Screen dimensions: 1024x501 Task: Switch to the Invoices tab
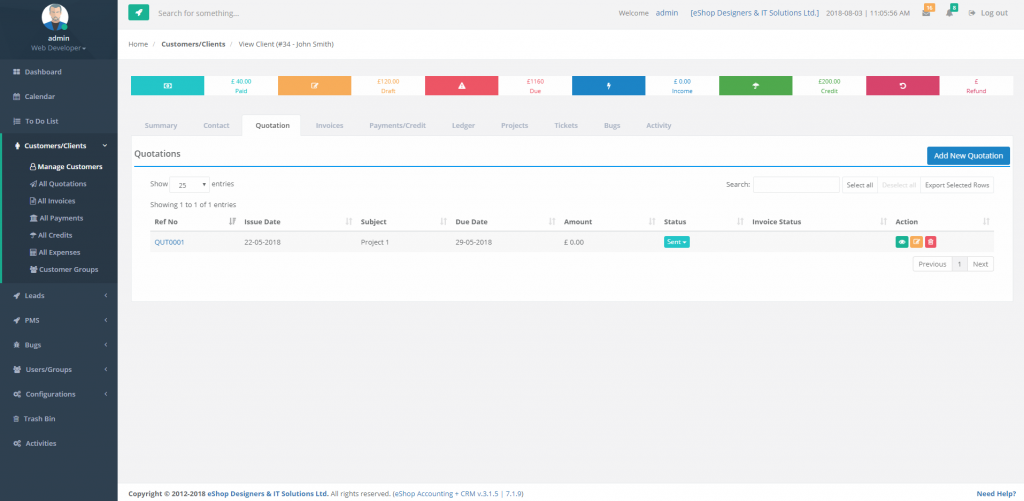pyautogui.click(x=329, y=126)
